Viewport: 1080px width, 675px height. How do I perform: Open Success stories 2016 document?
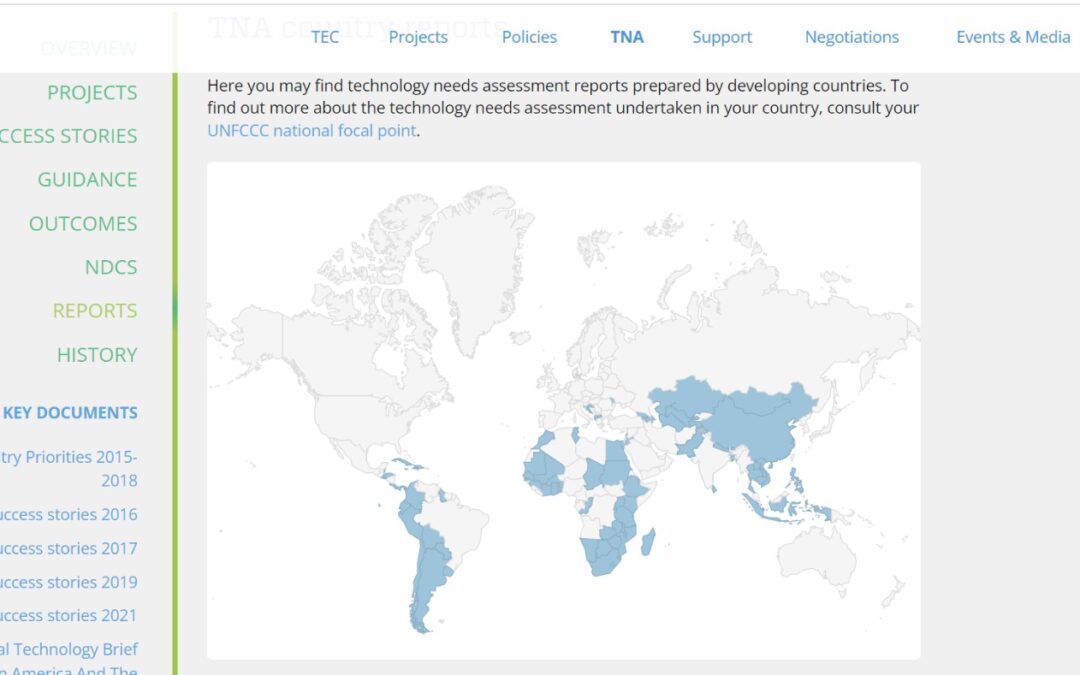(70, 515)
